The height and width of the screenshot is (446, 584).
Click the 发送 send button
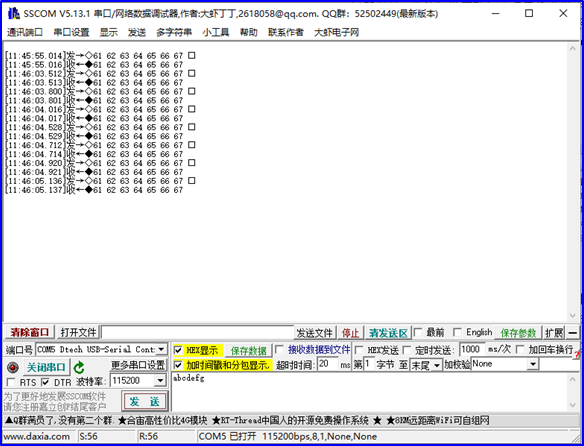[145, 401]
